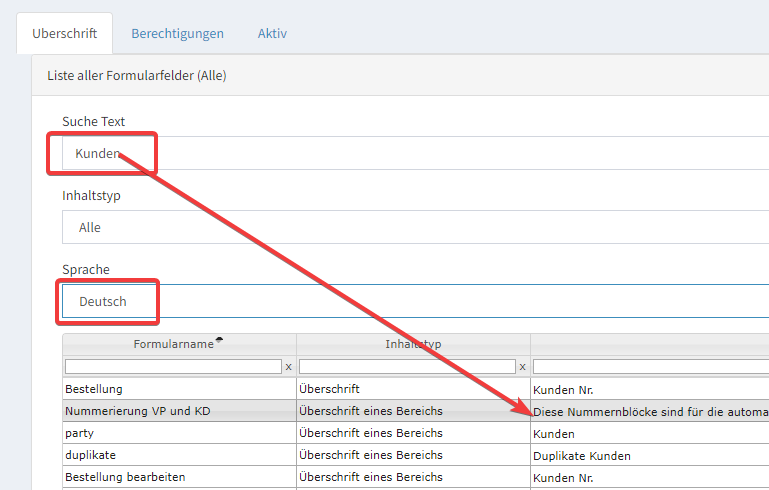Image resolution: width=769 pixels, height=490 pixels.
Task: Switch to the Berechtigungen tab
Action: [177, 33]
